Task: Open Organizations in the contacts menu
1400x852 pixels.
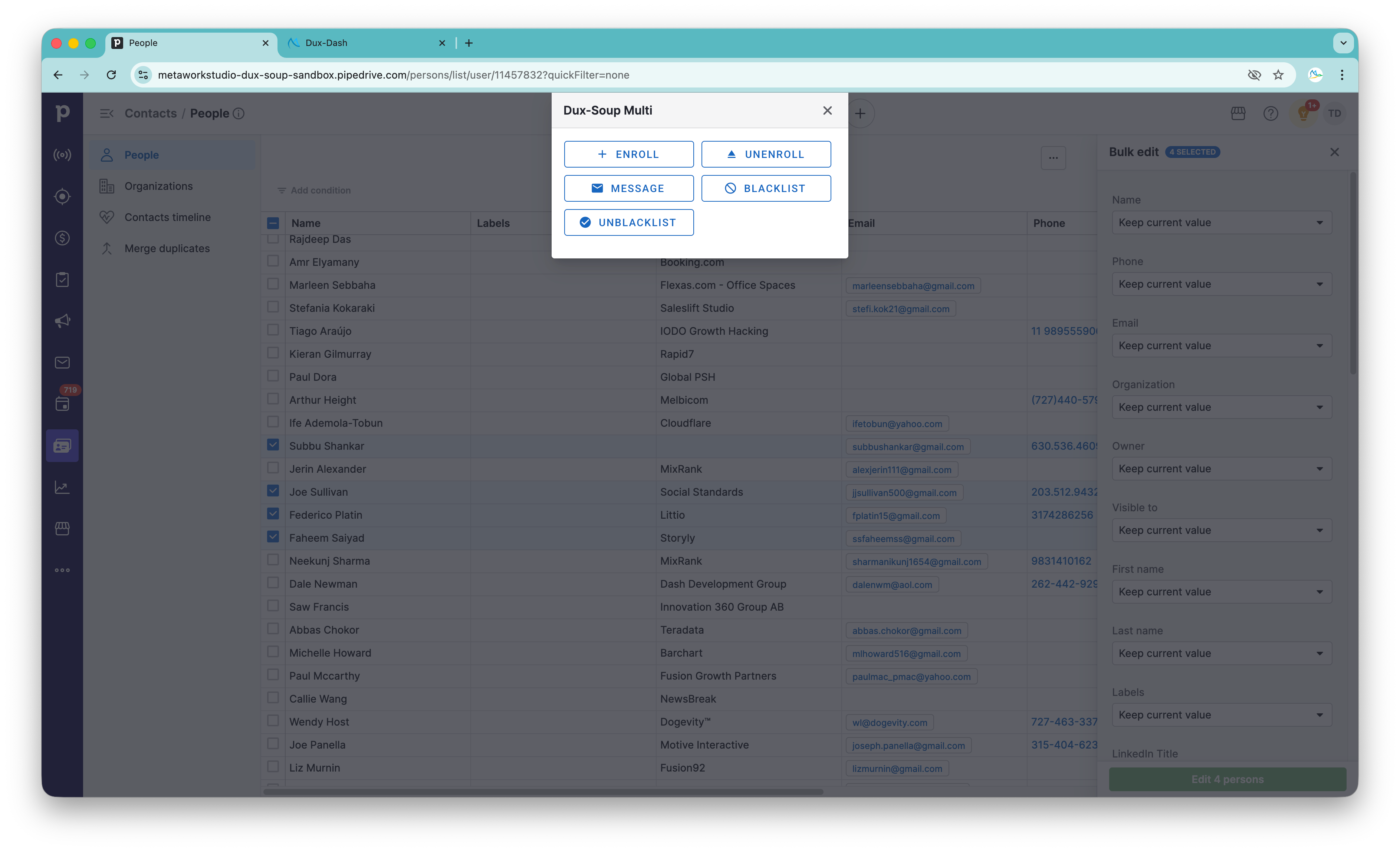Action: 158,186
